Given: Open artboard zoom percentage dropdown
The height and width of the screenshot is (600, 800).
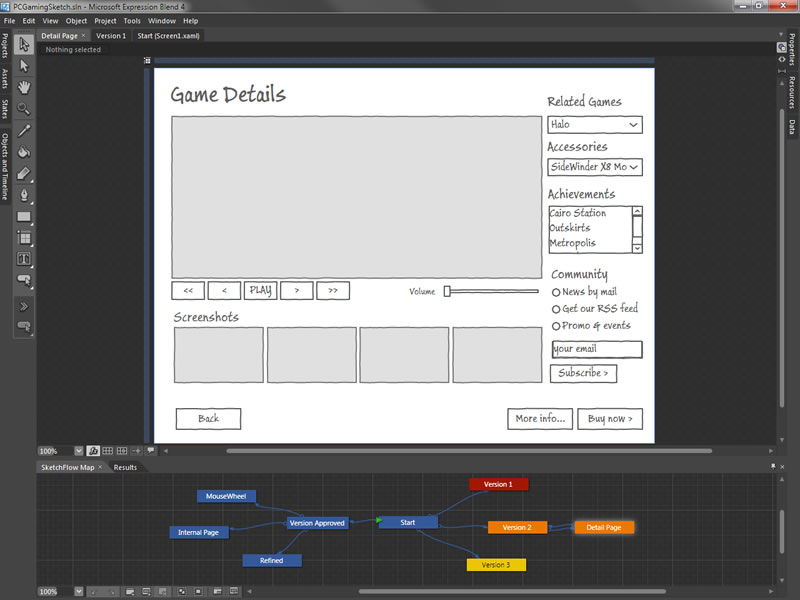Looking at the screenshot, I should point(78,451).
